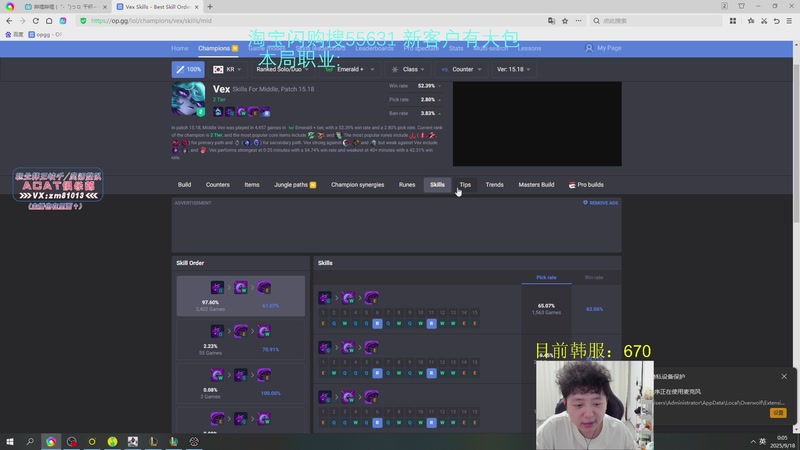Open the League of Legends taskbar icon
Screen dimensions: 800x450
pos(153,441)
